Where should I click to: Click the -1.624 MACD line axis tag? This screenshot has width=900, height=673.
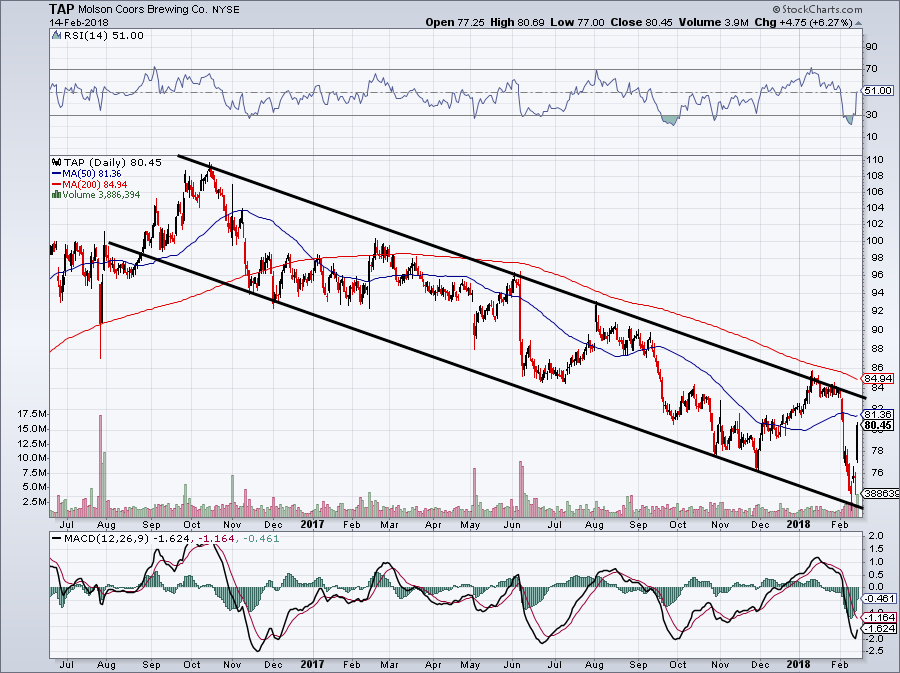coord(880,629)
